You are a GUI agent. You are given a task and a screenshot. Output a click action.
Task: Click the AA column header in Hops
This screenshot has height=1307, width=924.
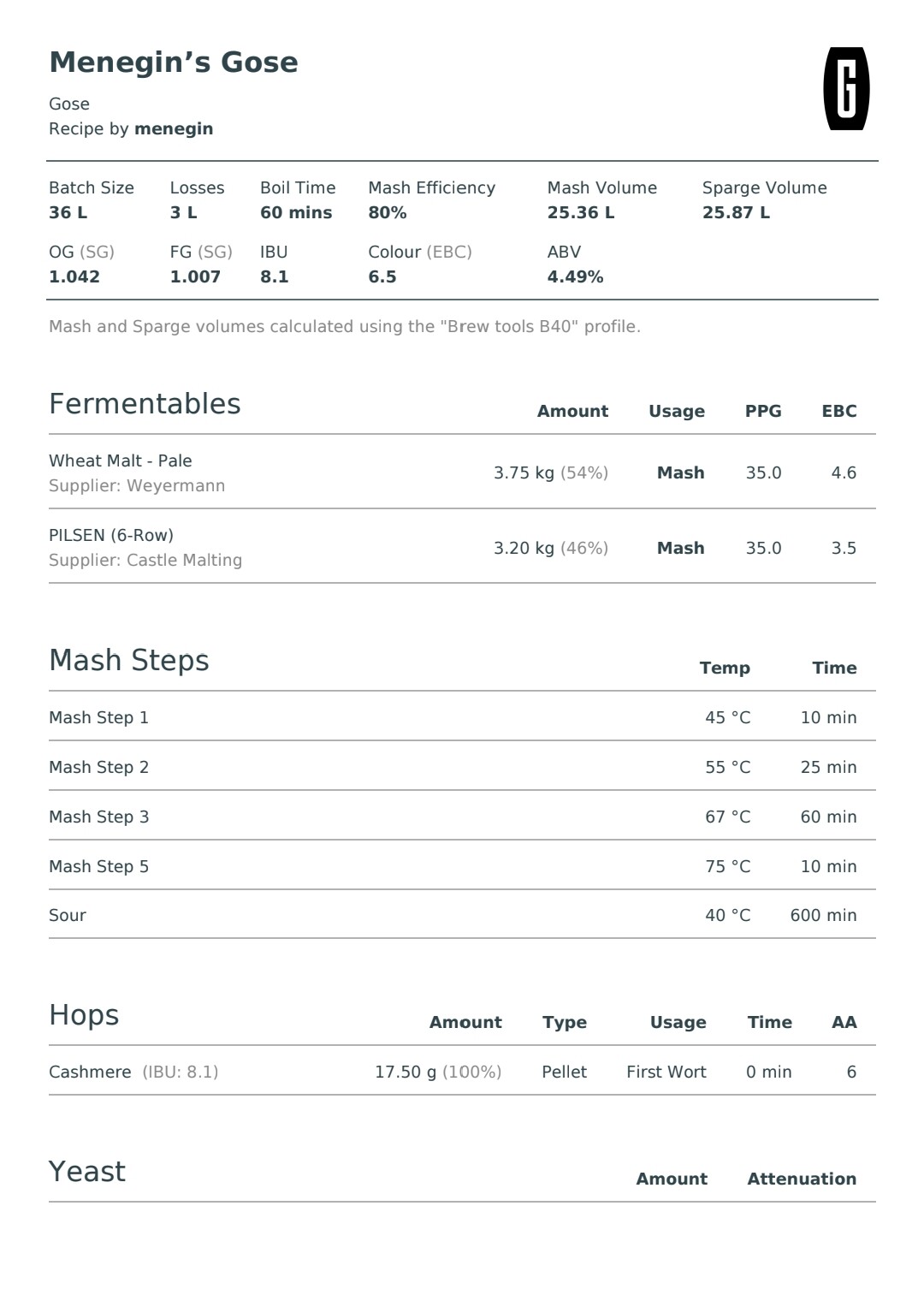tap(844, 1022)
